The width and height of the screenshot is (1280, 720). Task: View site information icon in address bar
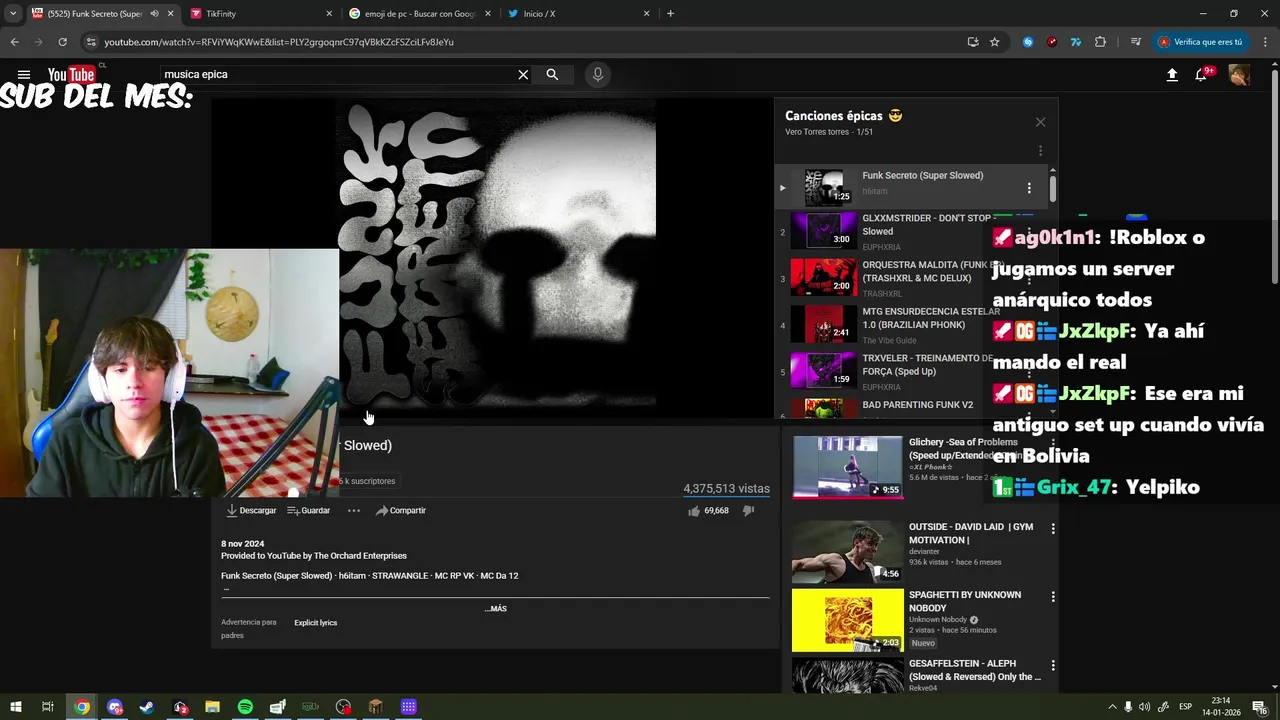click(91, 42)
